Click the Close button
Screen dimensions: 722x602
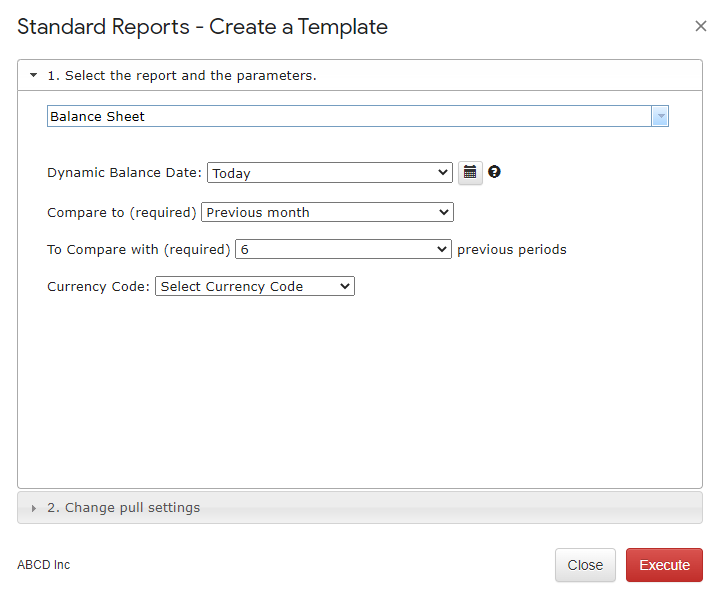pos(585,565)
